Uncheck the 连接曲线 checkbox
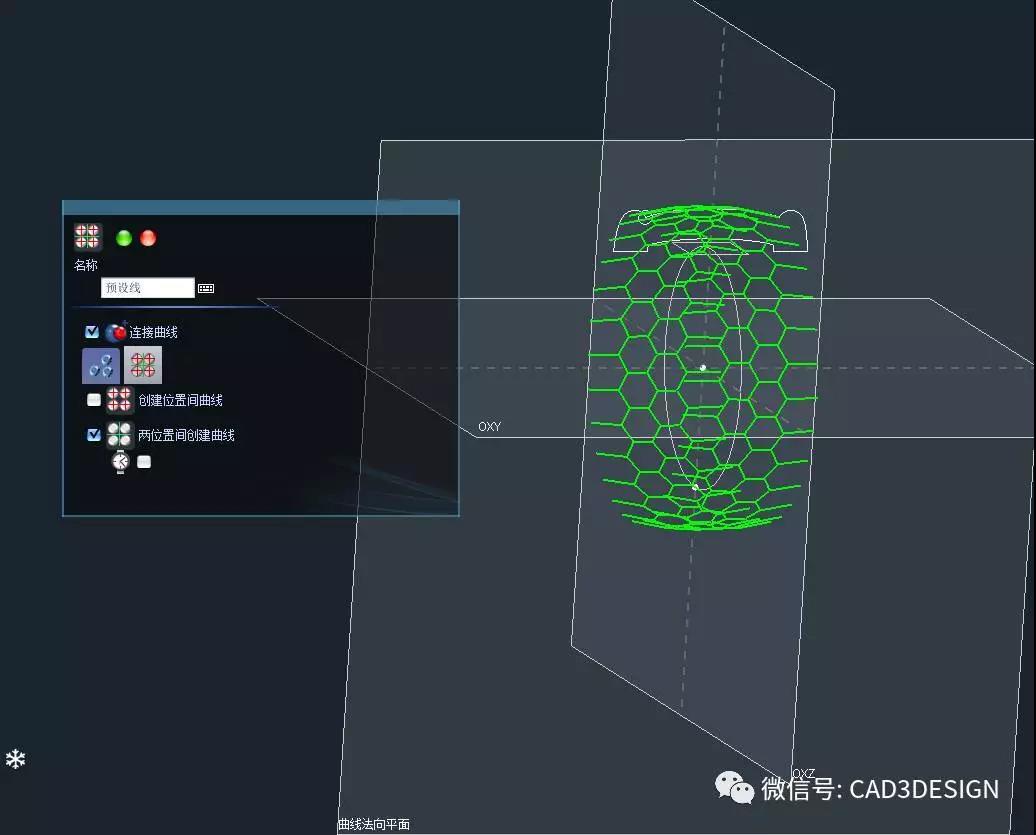This screenshot has width=1036, height=835. pyautogui.click(x=93, y=332)
